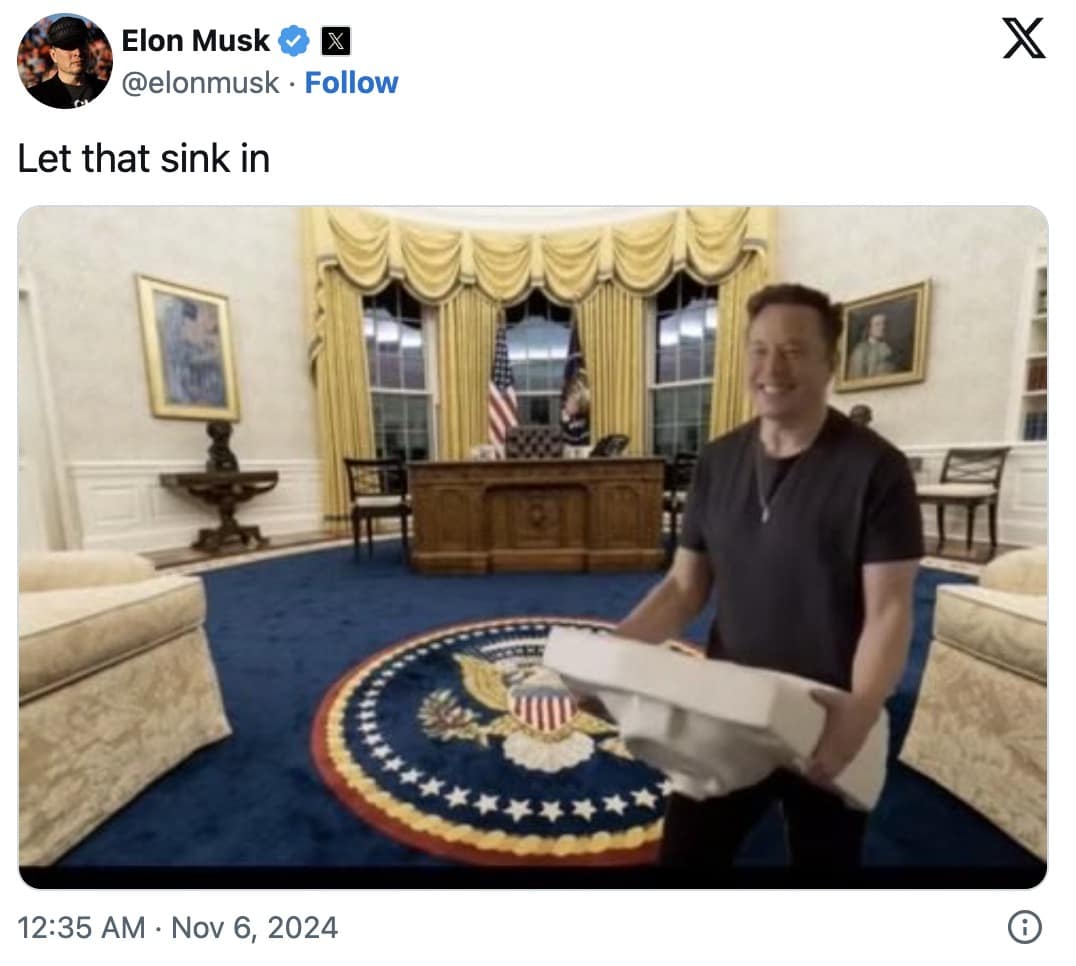
Task: Click the black X affiliation badge beside the name
Action: click(336, 41)
